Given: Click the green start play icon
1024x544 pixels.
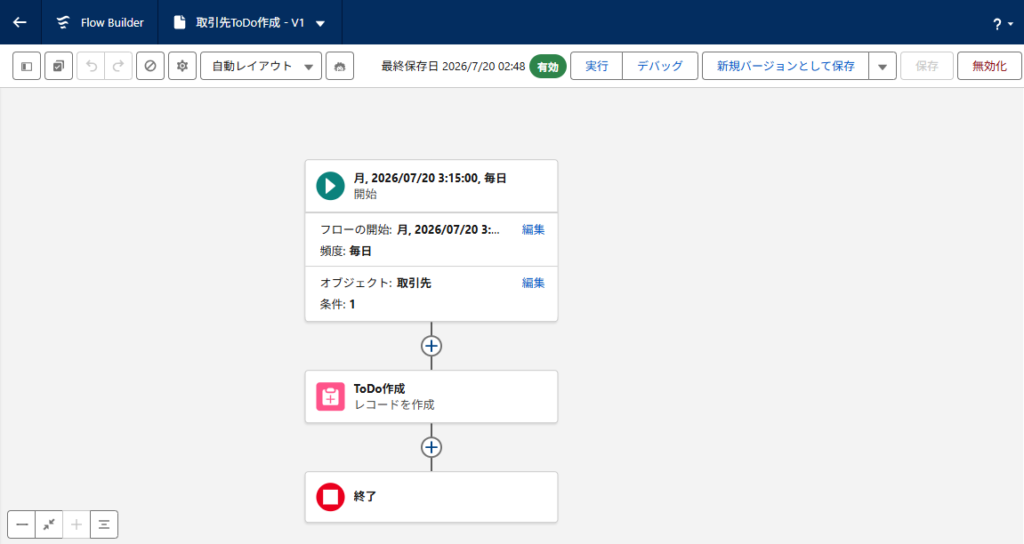Looking at the screenshot, I should pos(330,185).
